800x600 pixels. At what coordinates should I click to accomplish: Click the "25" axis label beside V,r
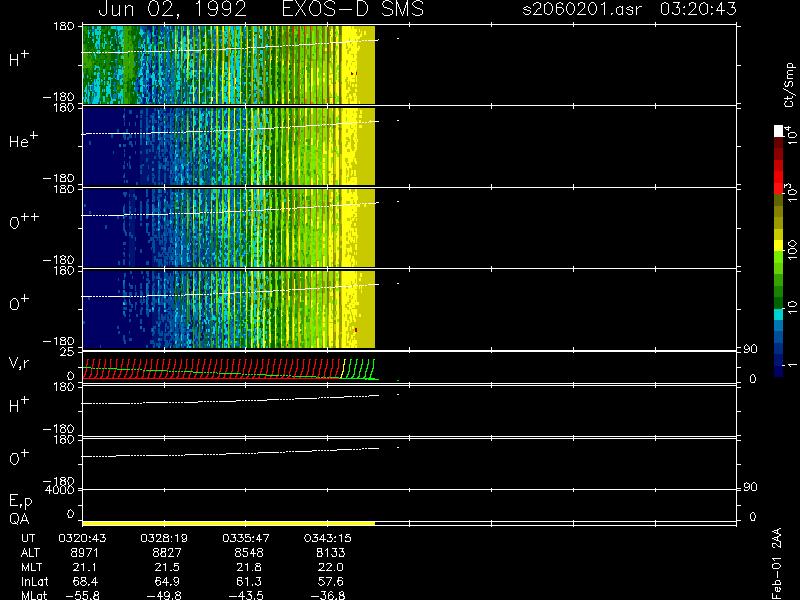pos(68,352)
